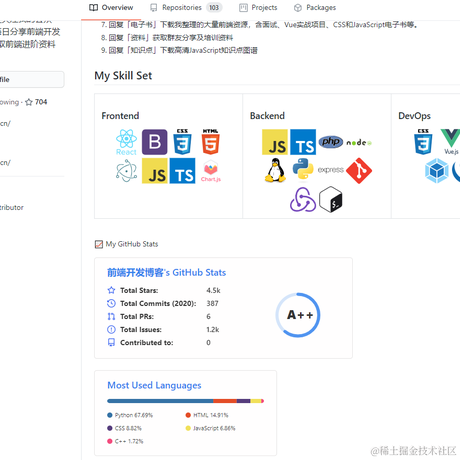Click the CSS 8.82% legend dot

(110, 428)
